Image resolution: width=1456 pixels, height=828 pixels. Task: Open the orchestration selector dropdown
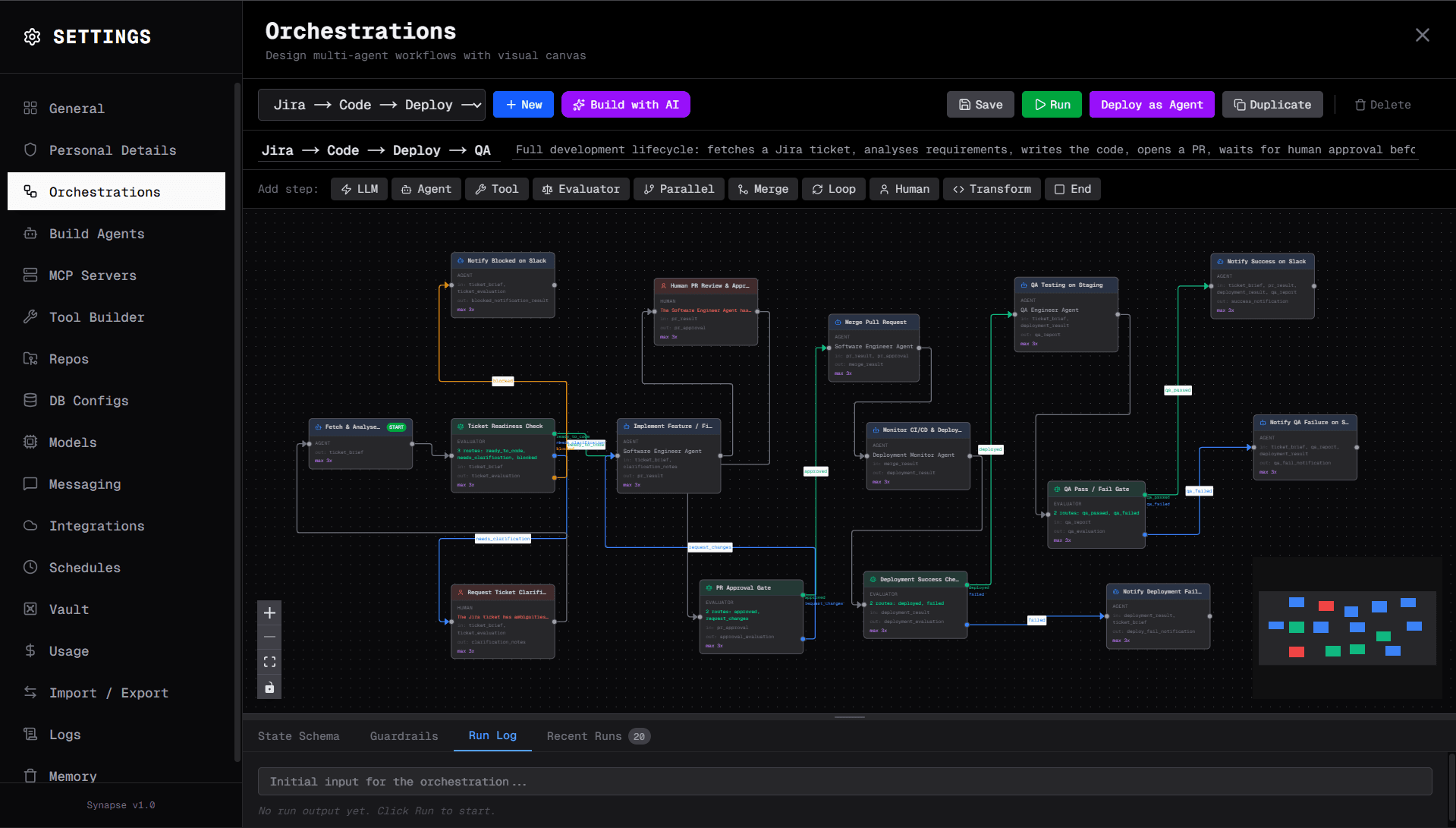point(372,105)
